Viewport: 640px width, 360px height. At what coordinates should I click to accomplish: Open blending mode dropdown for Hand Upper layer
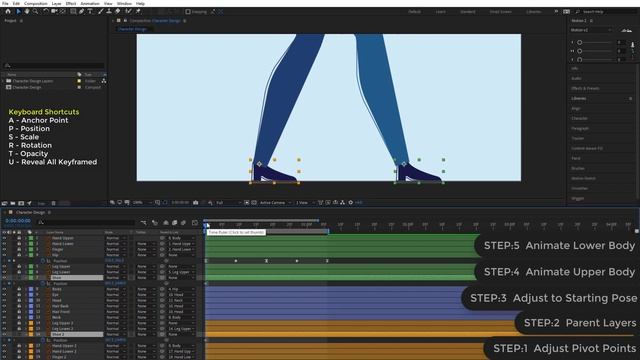pyautogui.click(x=116, y=238)
